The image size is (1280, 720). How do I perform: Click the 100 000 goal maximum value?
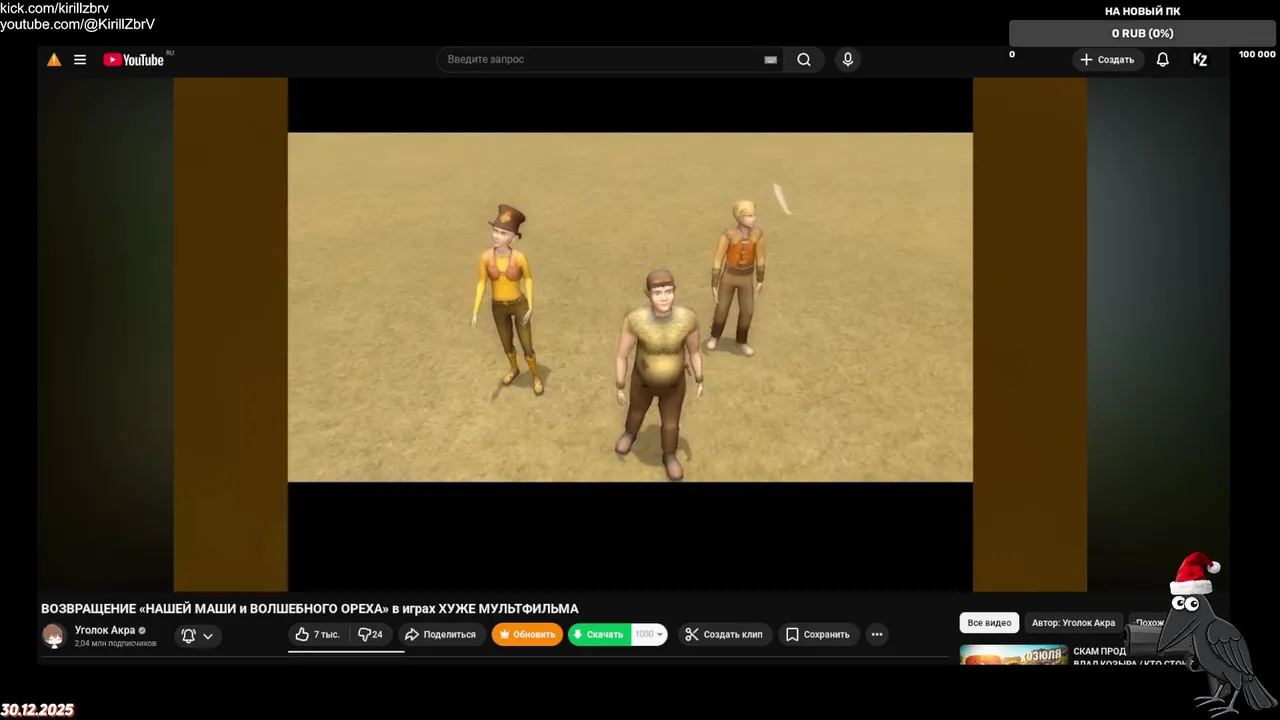1257,54
